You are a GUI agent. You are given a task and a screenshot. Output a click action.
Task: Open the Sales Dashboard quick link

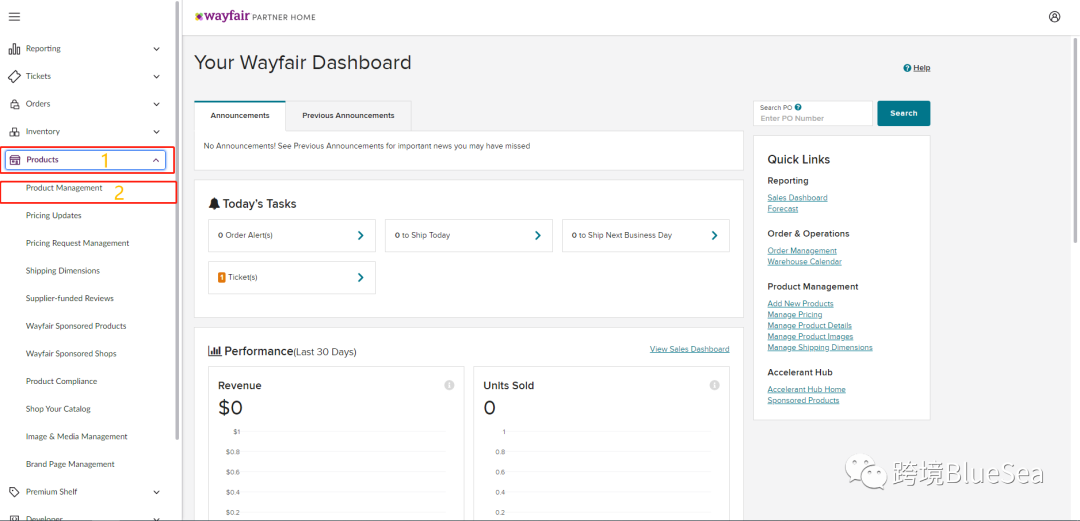coord(798,198)
